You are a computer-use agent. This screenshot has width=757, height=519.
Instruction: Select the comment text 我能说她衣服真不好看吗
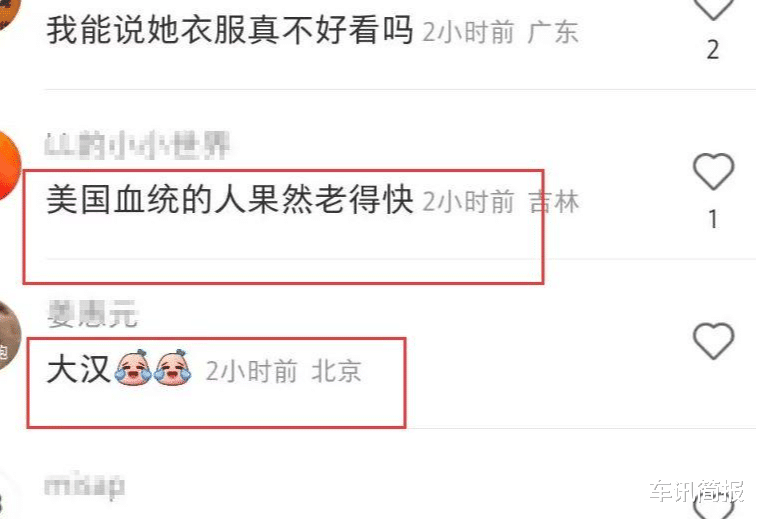pyautogui.click(x=230, y=30)
